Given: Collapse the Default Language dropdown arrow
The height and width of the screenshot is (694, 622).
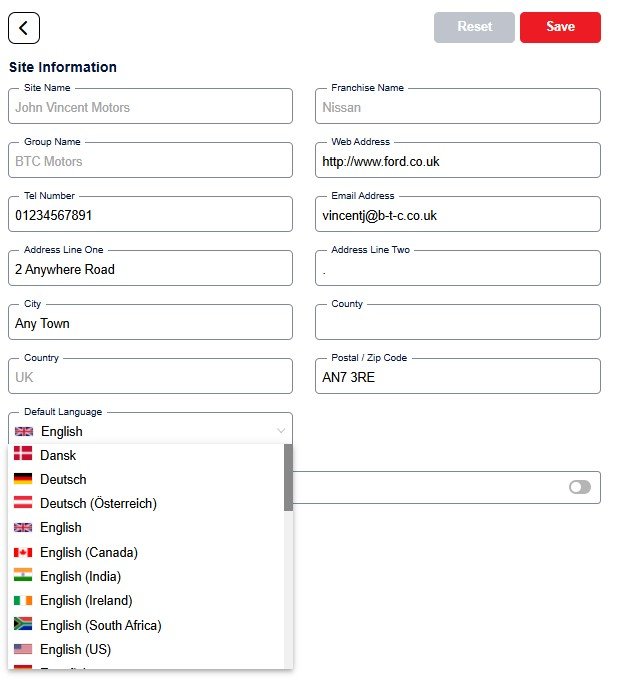Looking at the screenshot, I should point(281,432).
